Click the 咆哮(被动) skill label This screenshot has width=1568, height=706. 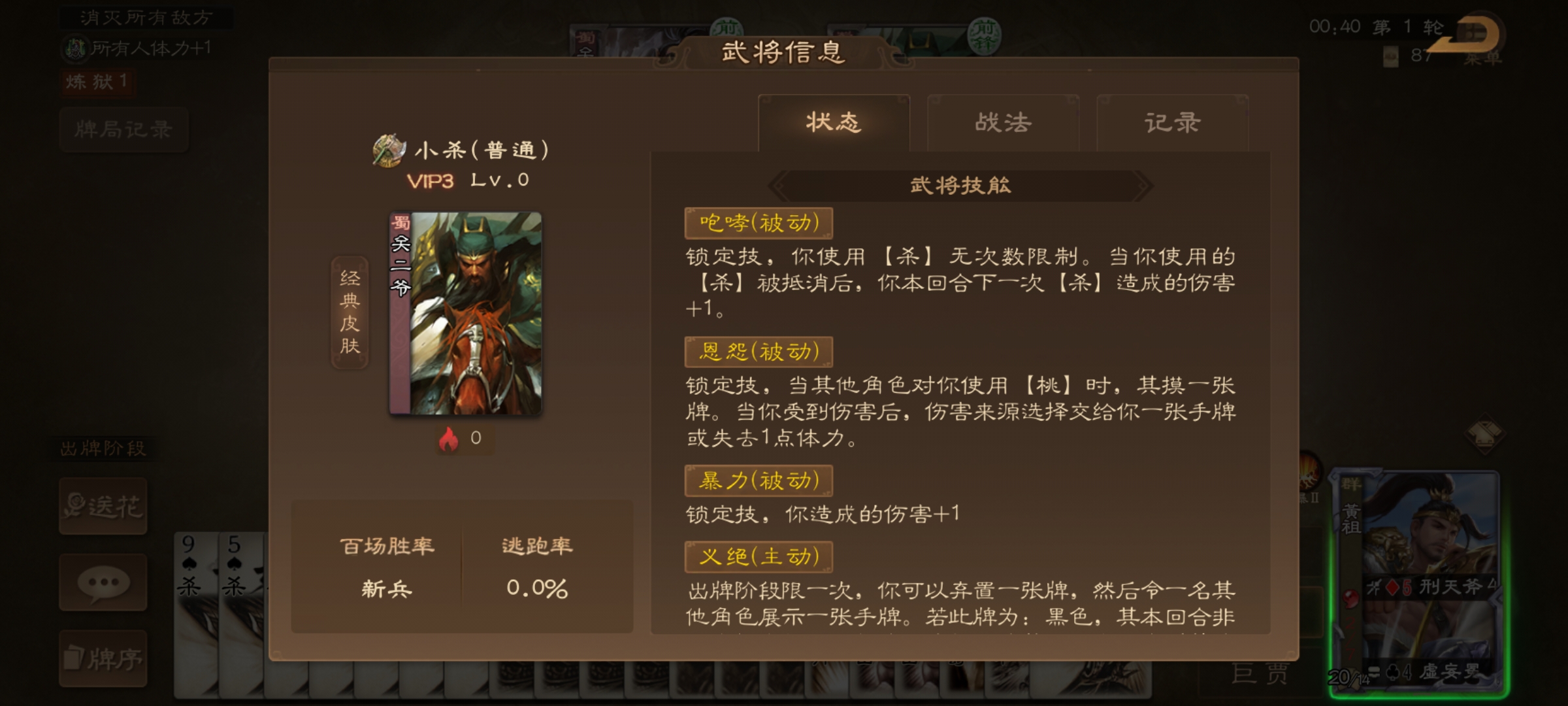coord(759,223)
